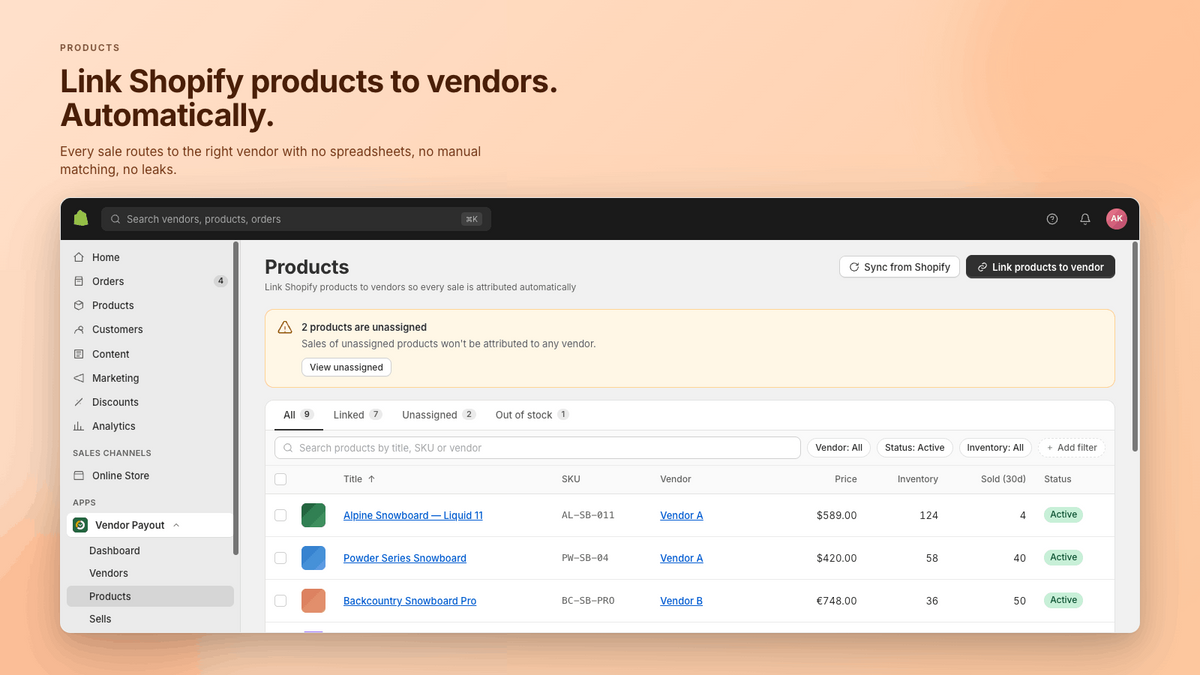This screenshot has height=675, width=1200.
Task: Click the search magnifier in top bar
Action: coord(116,219)
